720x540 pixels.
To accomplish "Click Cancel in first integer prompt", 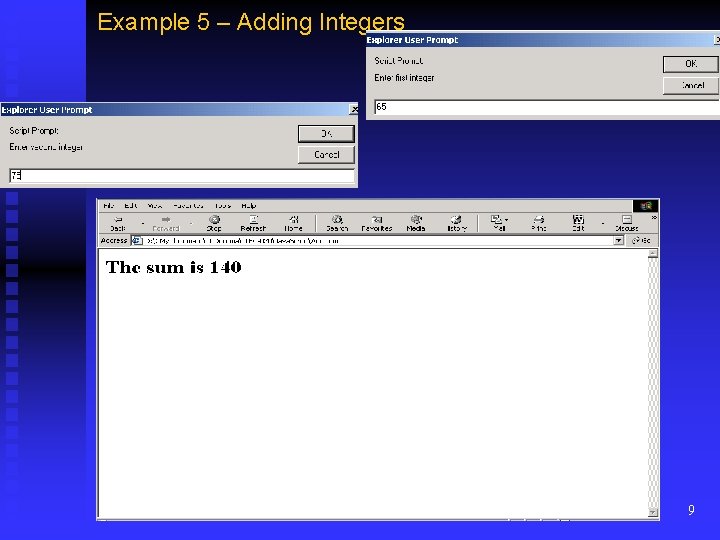I will point(690,85).
